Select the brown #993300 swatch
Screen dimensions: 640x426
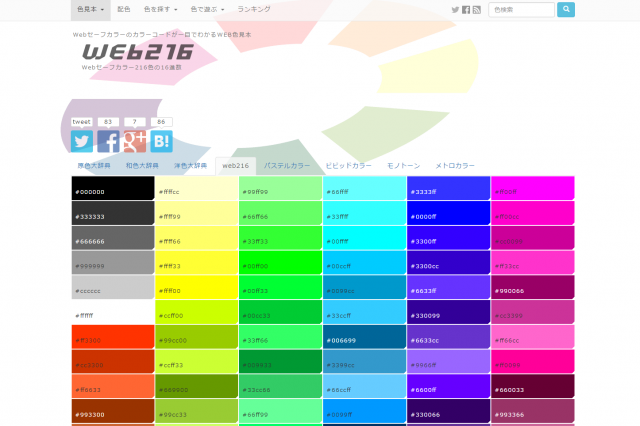113,411
